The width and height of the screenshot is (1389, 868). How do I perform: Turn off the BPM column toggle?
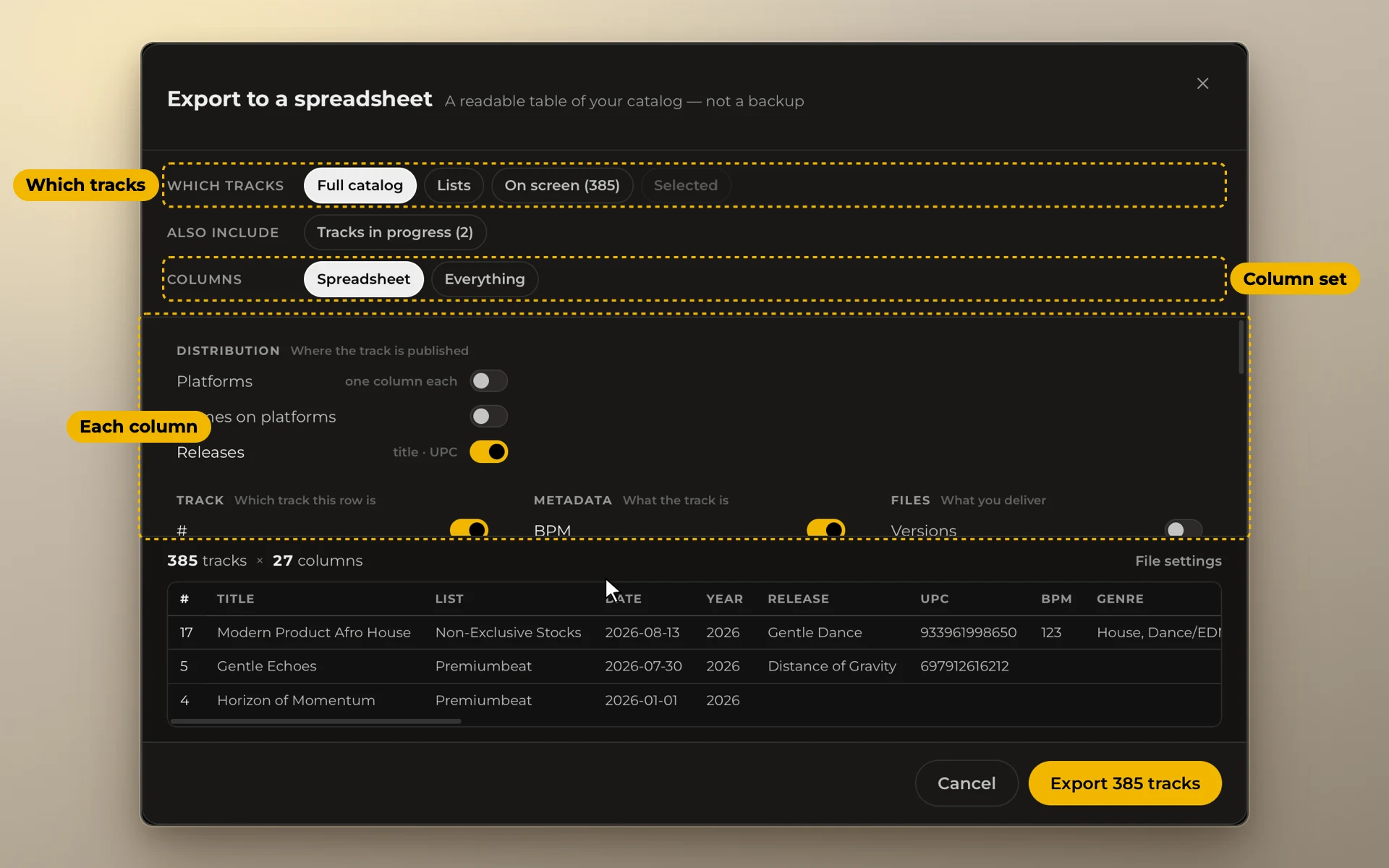click(x=825, y=529)
